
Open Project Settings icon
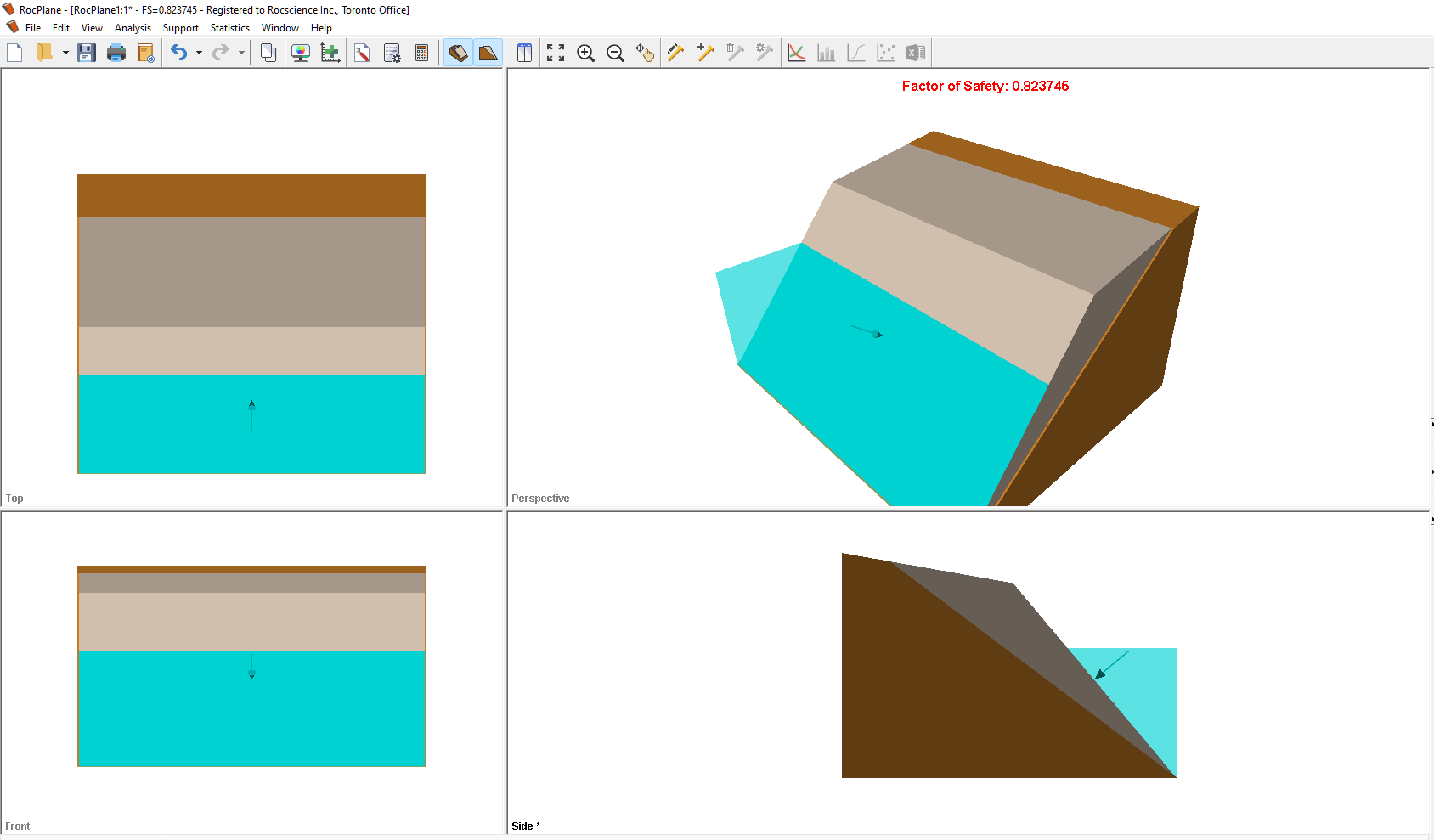point(362,53)
